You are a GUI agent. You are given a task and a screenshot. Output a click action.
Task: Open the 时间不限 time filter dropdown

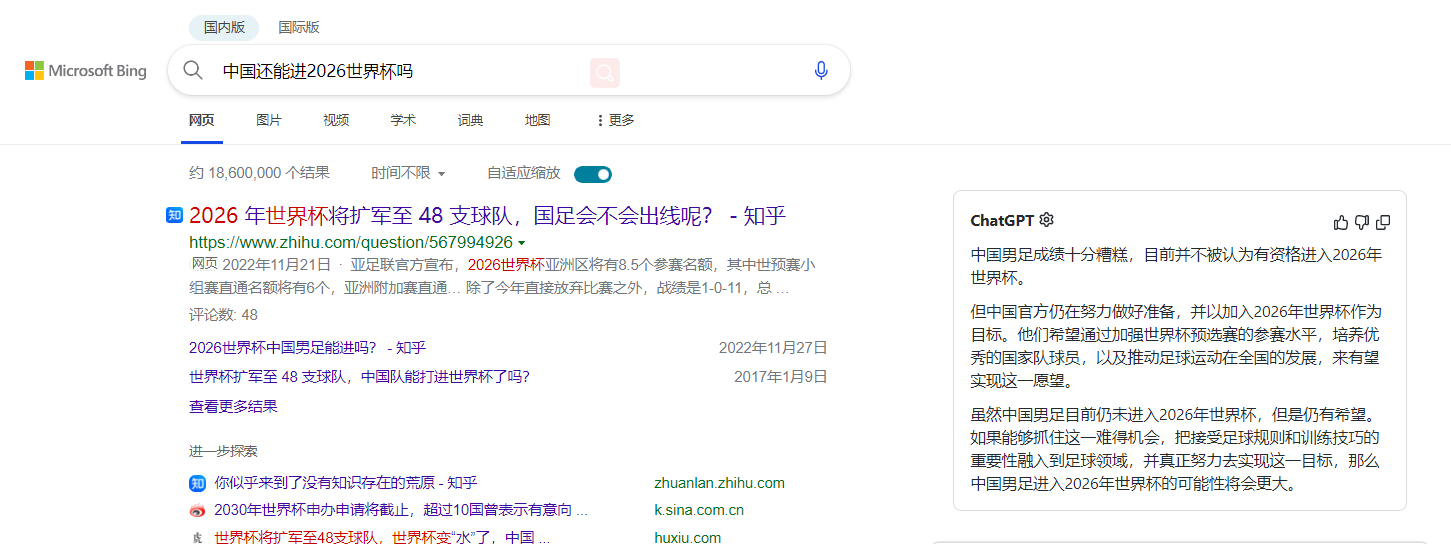pos(408,173)
